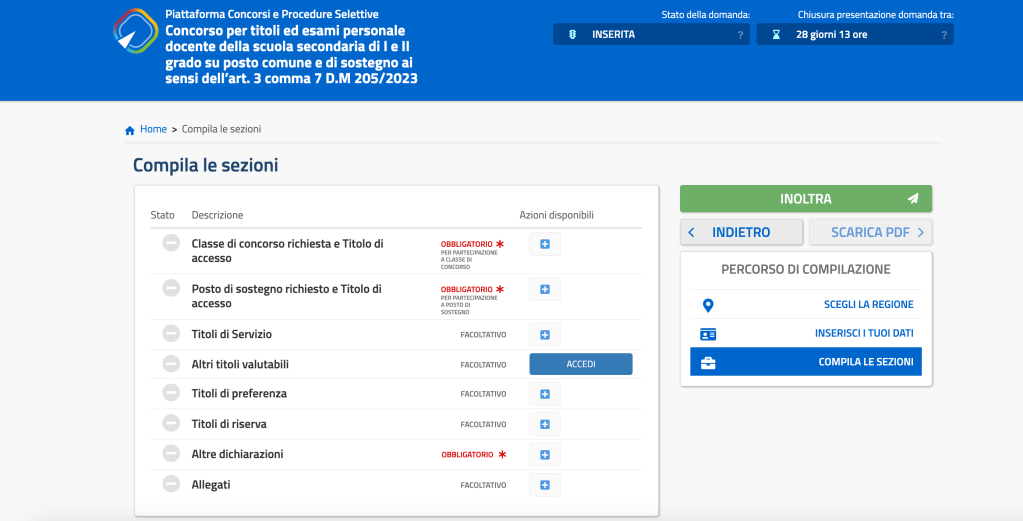Click 'Posto di sostegno richiesto e Titolo di accesso' text
Screen dimensions: 1023x521
[286, 296]
